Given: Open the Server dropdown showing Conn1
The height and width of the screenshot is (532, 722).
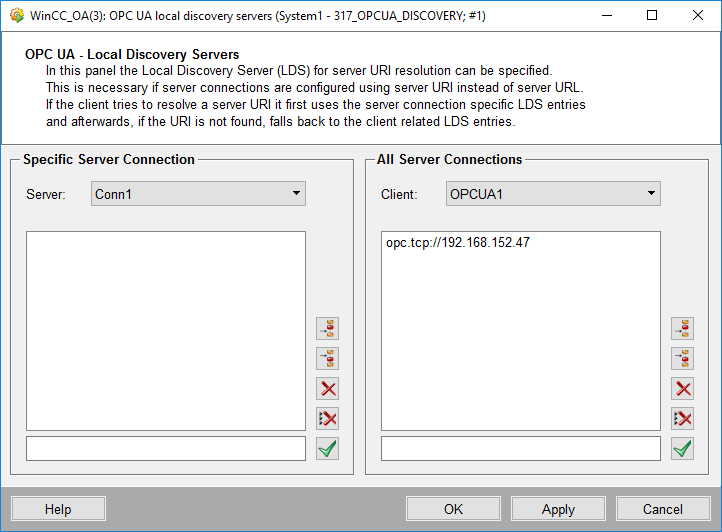Looking at the screenshot, I should tap(198, 193).
